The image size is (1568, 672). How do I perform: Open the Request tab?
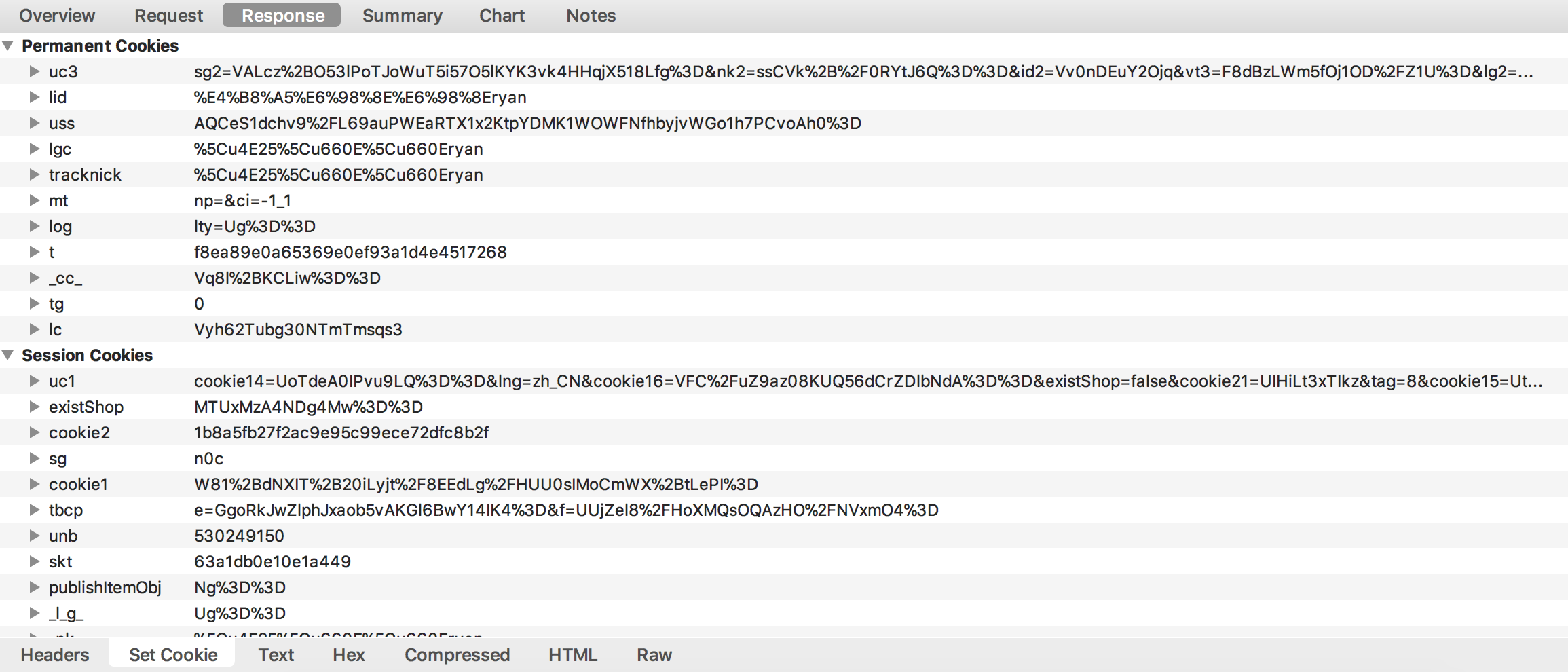(168, 16)
